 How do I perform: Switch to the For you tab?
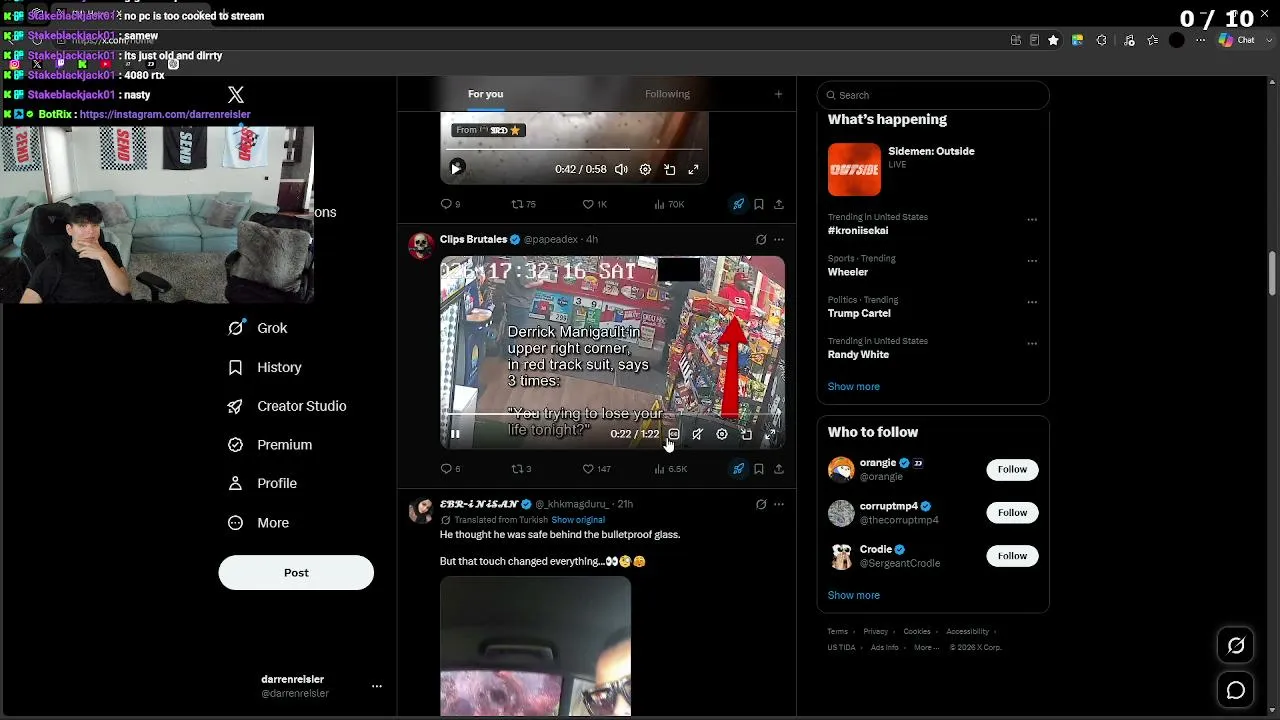(x=485, y=94)
